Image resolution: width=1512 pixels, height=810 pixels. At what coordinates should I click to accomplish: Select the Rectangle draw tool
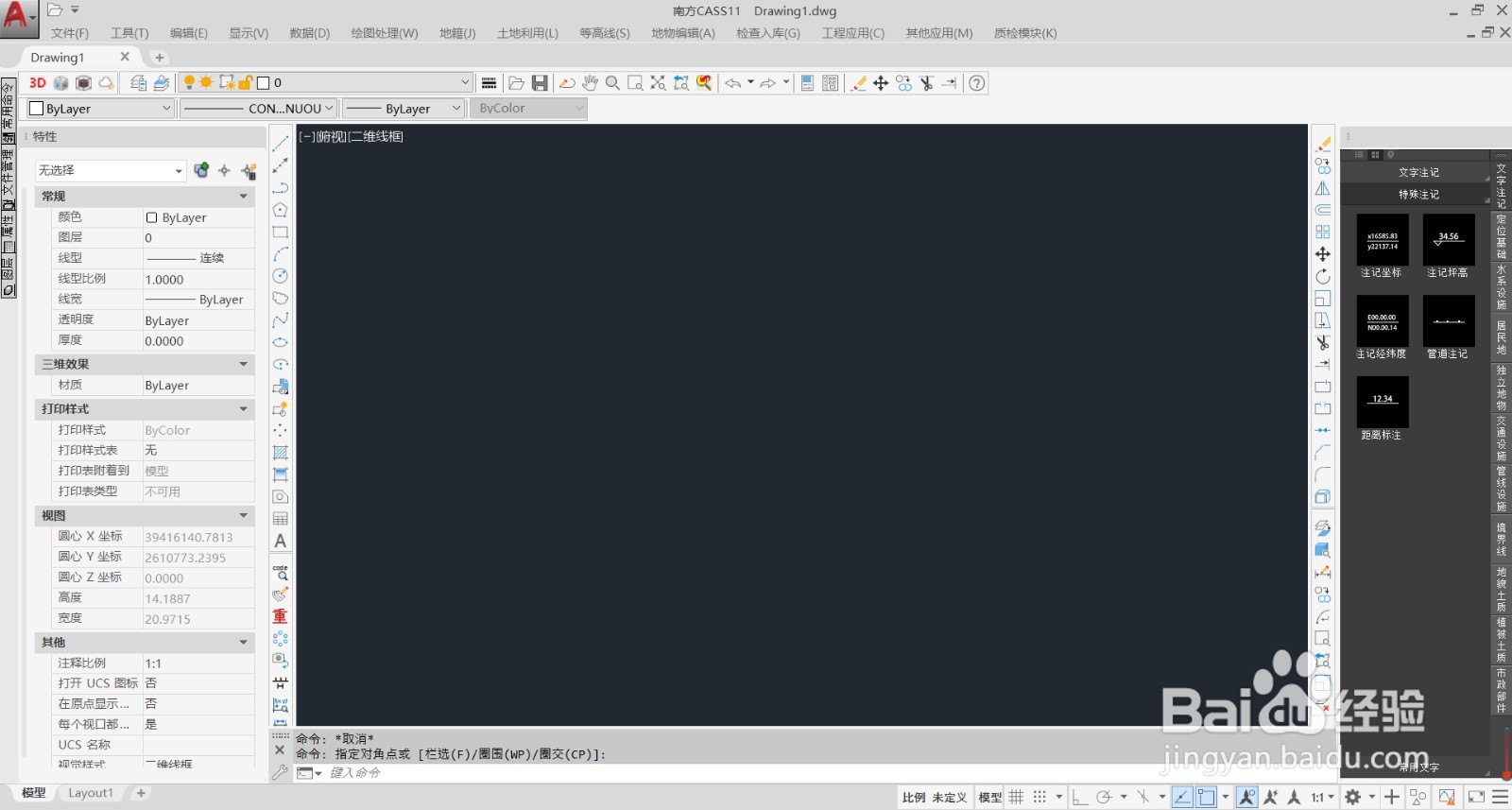point(281,232)
